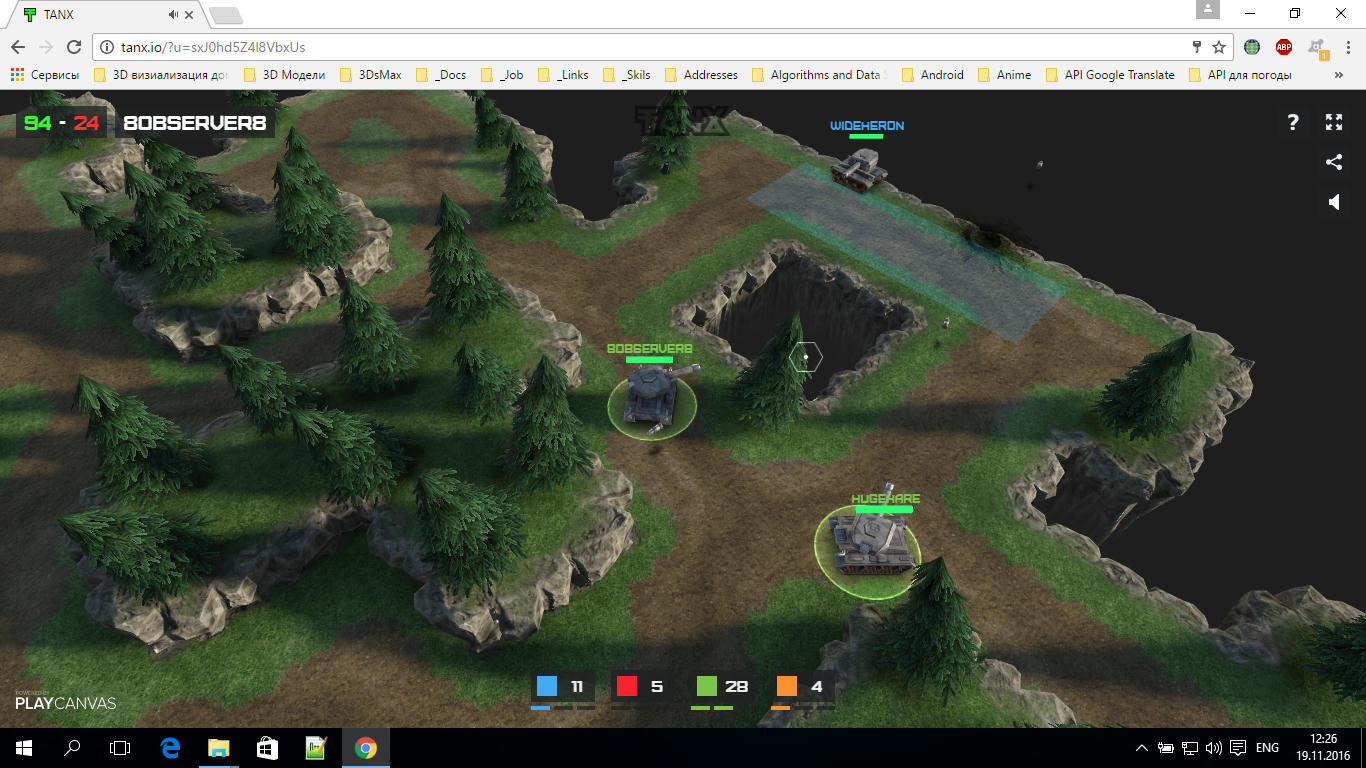Open the Action Center notifications
Screen dimensions: 1366x768
[1238, 748]
